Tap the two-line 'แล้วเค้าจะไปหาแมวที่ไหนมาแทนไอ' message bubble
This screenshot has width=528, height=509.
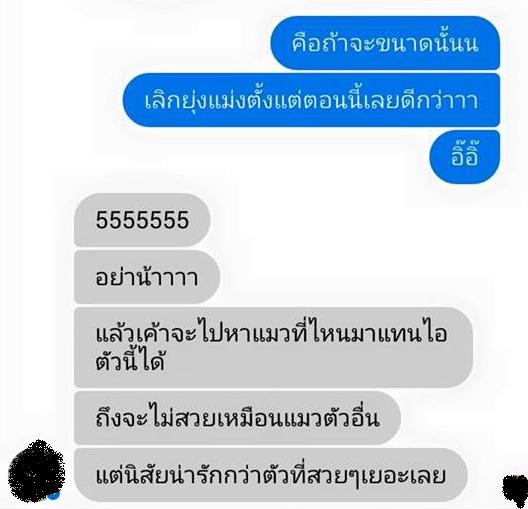[273, 347]
